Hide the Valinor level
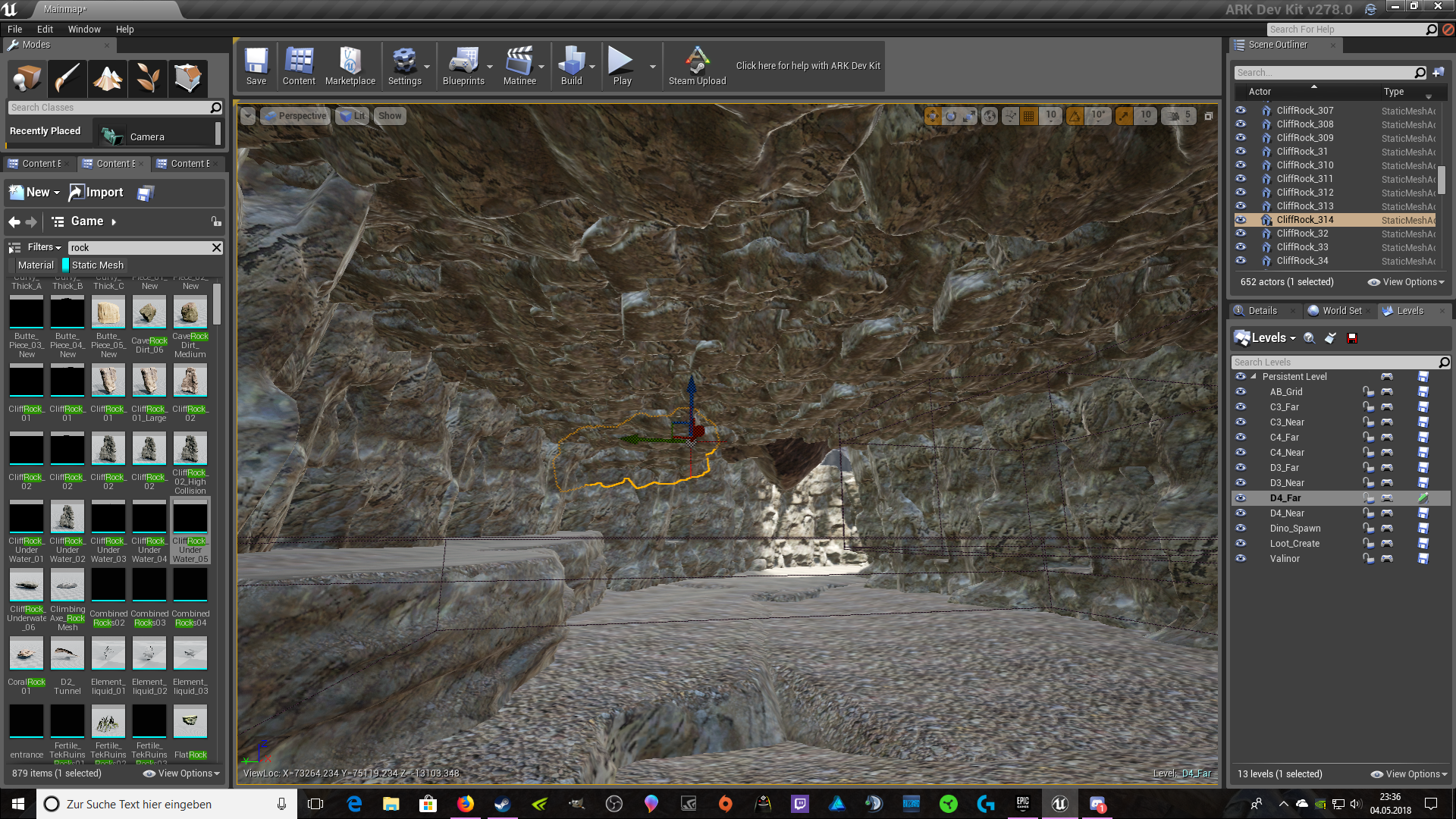 coord(1241,559)
